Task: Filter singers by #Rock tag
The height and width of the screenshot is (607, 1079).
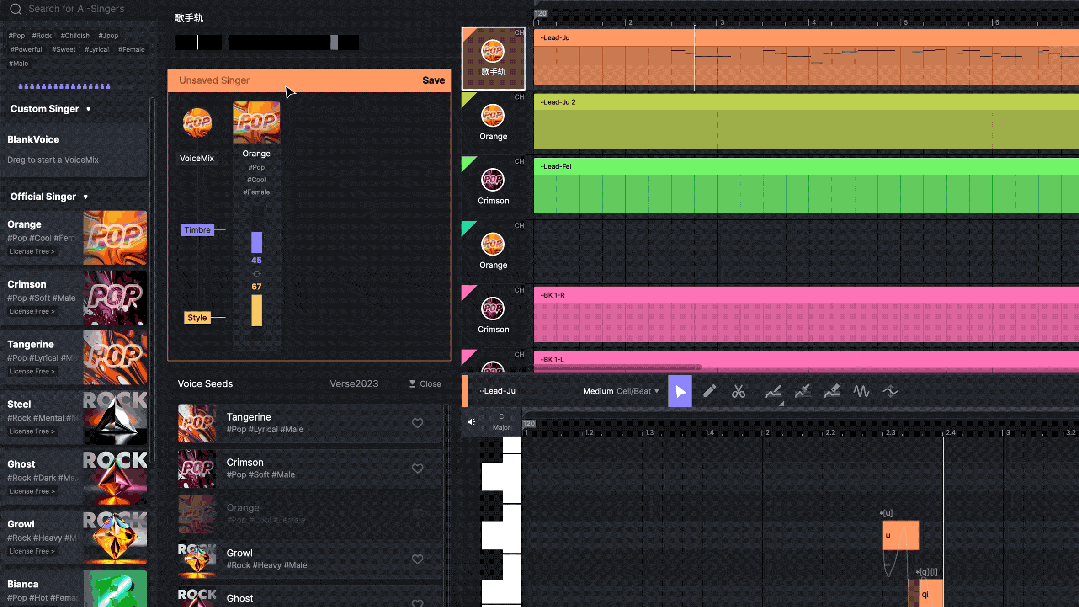Action: [x=44, y=36]
